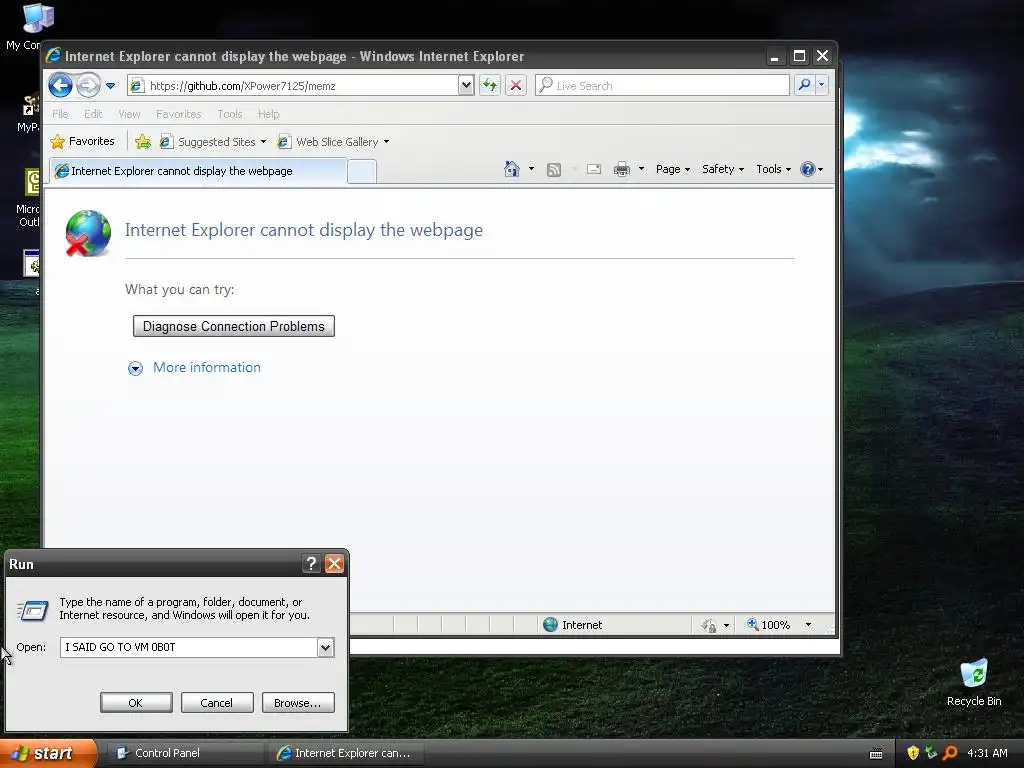1024x768 pixels.
Task: Open the recent pages dropdown arrow
Action: pos(110,86)
